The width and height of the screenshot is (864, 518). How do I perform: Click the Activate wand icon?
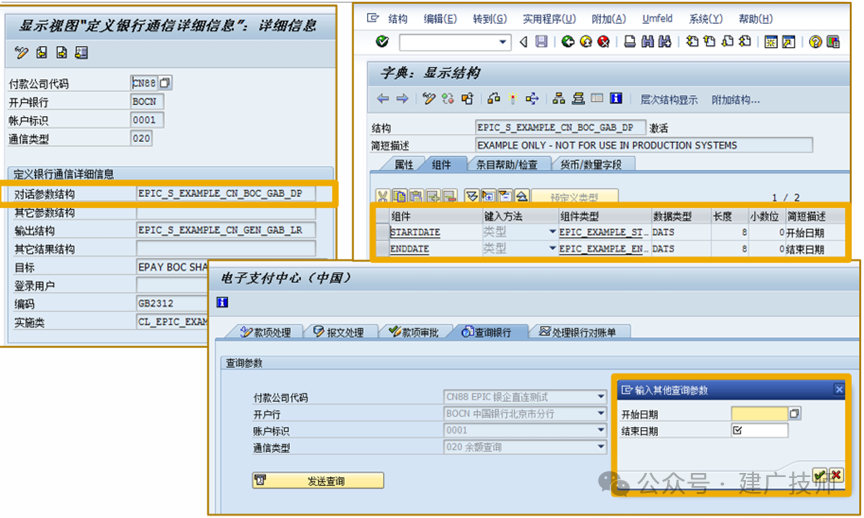pos(512,99)
